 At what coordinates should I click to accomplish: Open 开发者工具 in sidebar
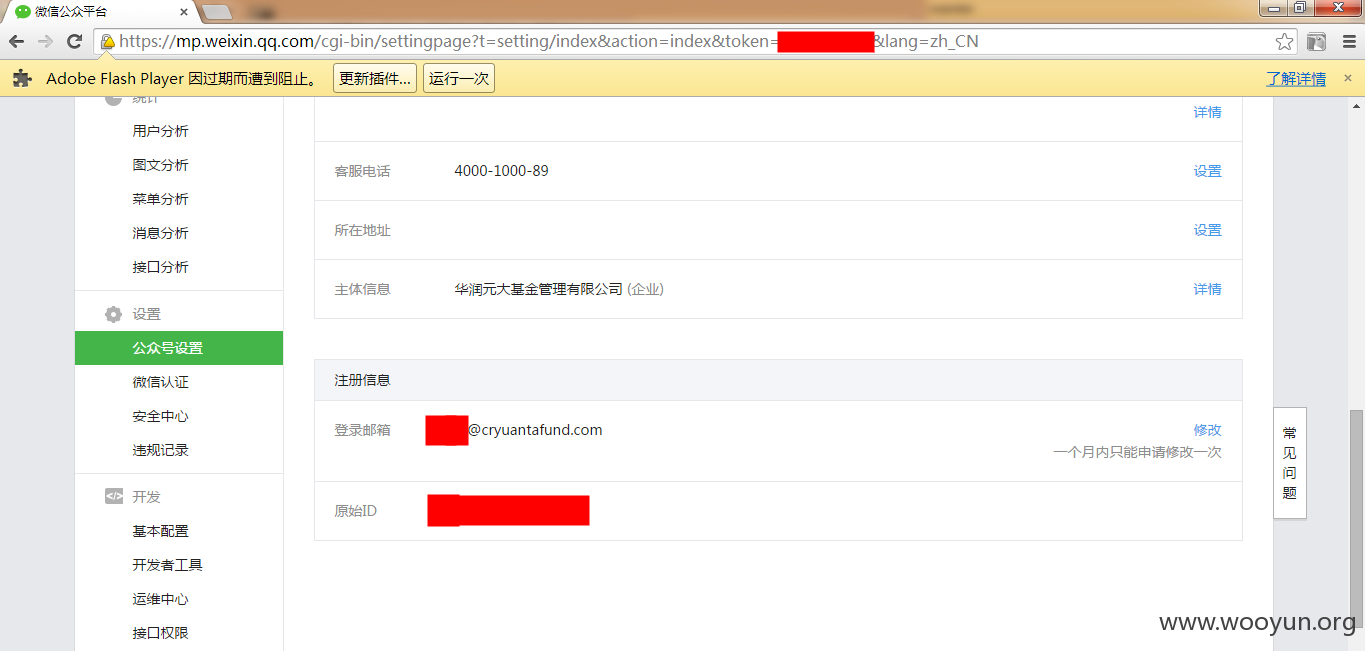click(167, 565)
